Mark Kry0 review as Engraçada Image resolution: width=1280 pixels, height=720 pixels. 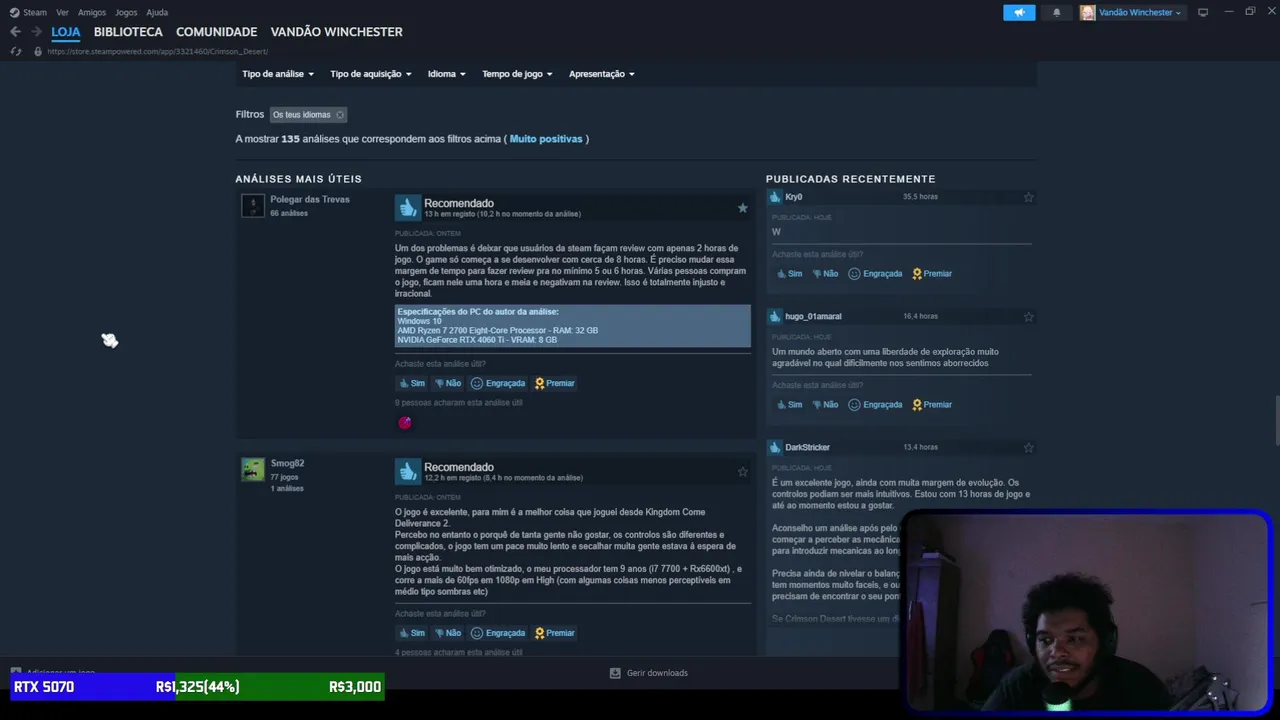tap(875, 274)
